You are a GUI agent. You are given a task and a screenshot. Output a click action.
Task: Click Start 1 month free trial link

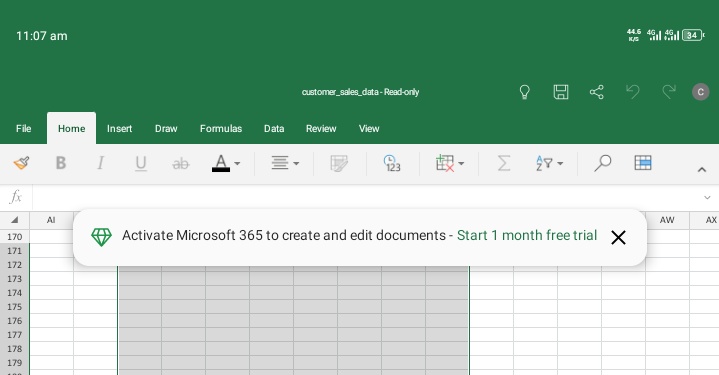(x=527, y=236)
